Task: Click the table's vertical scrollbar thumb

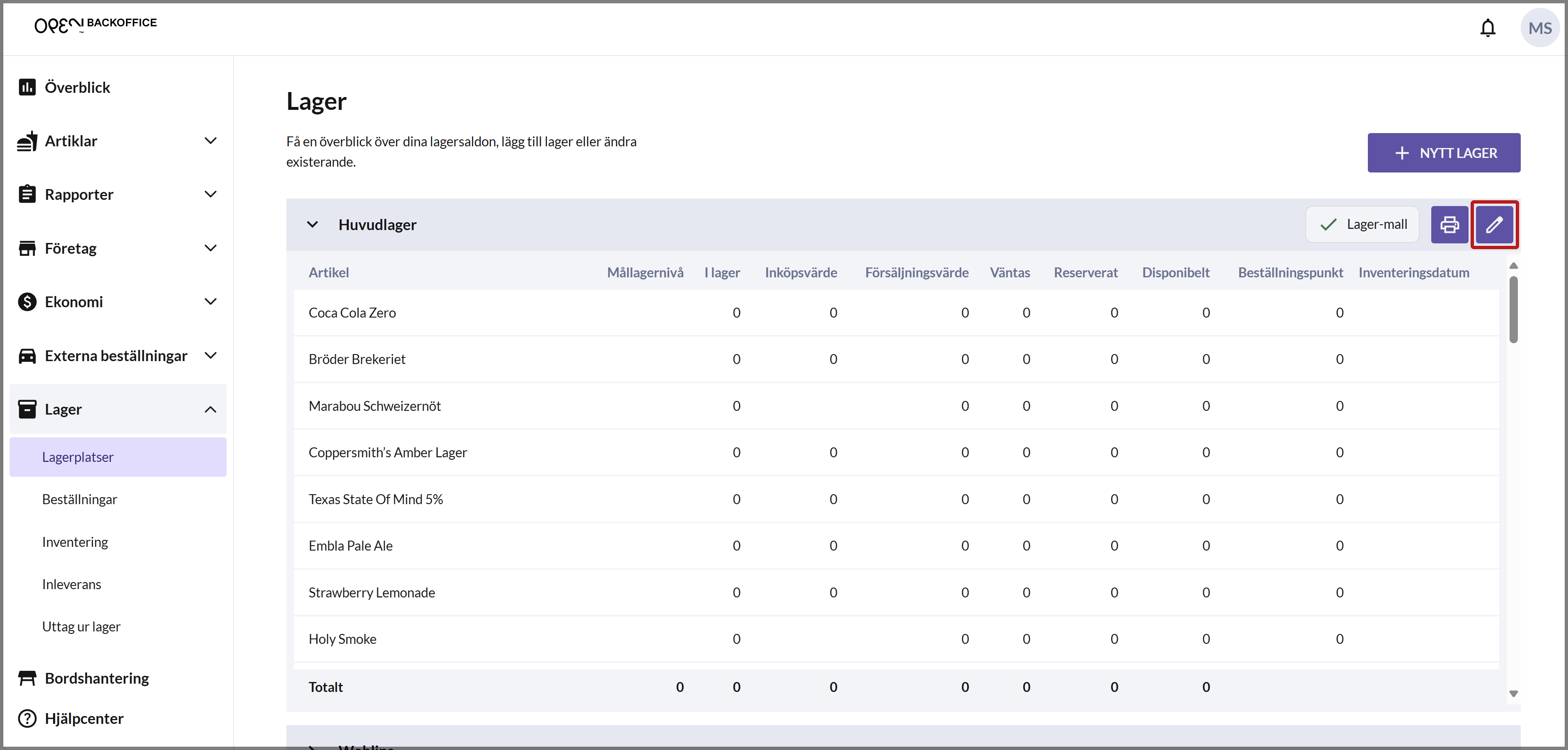Action: point(1513,310)
